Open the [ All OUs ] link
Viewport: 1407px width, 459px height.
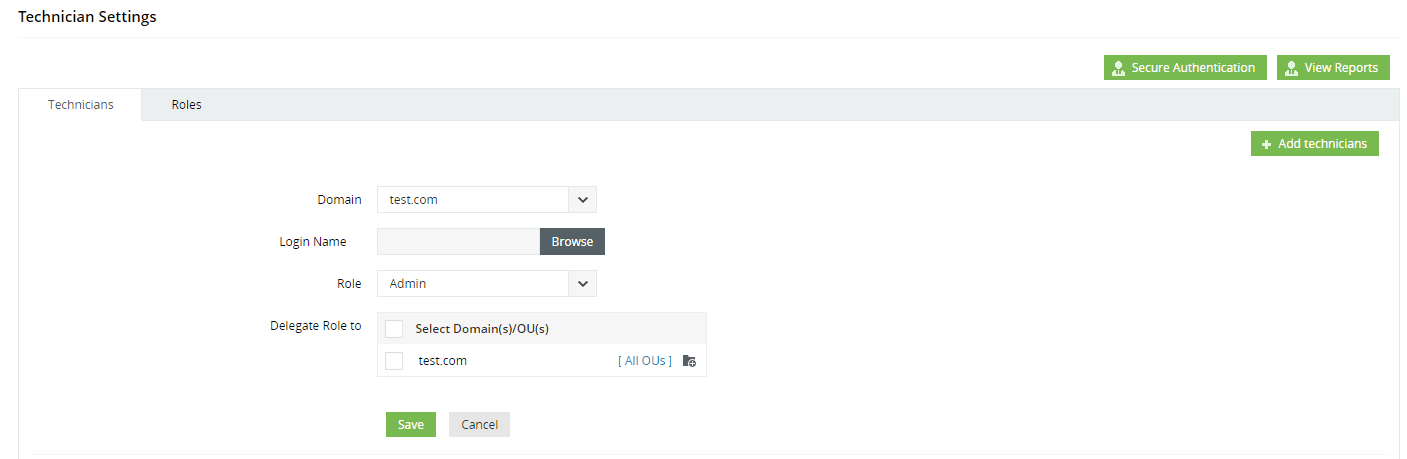[645, 361]
